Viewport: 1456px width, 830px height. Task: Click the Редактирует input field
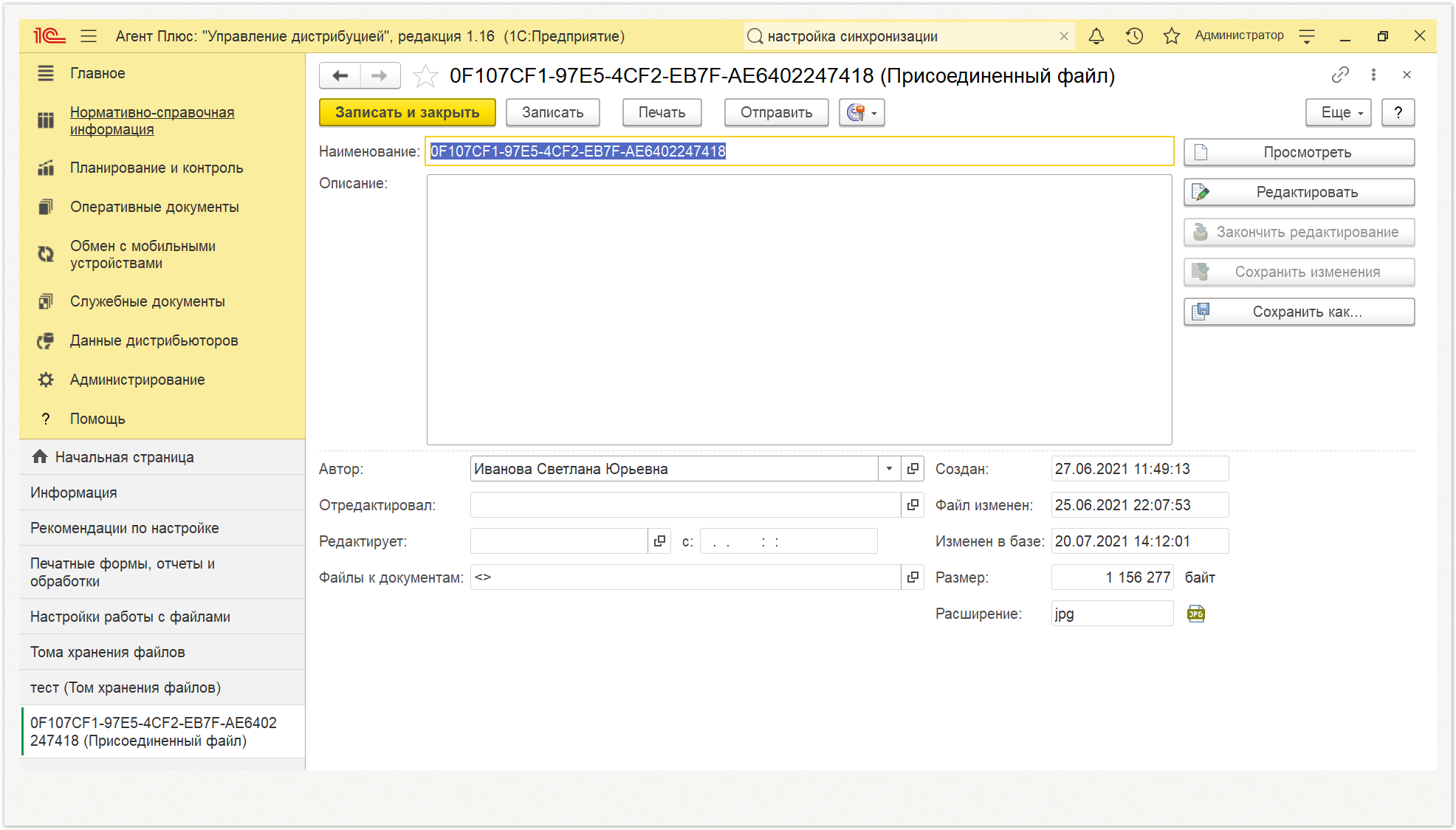559,541
